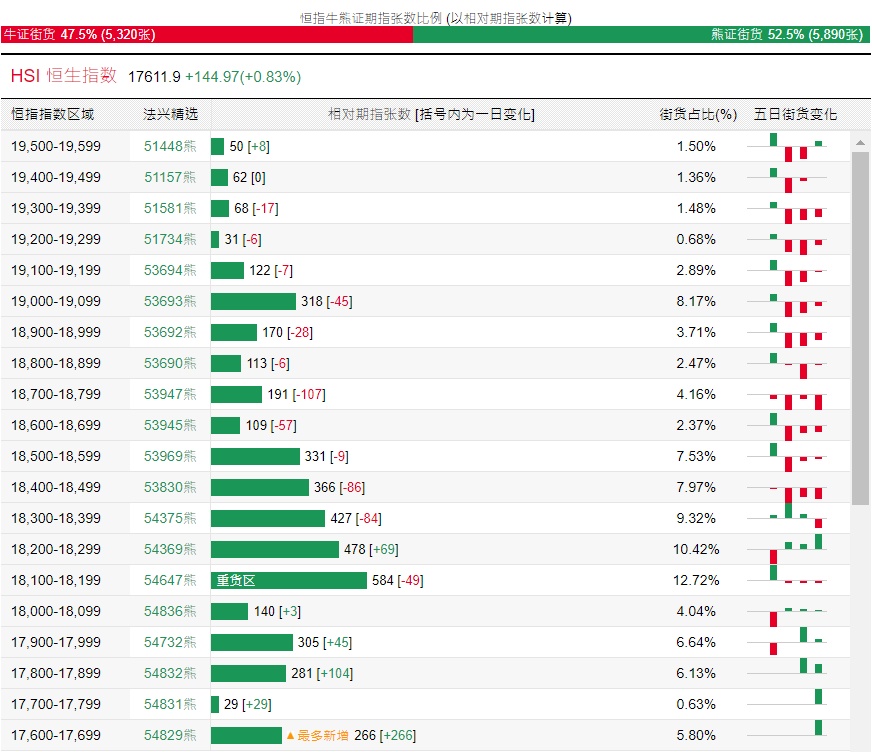Click the percentage 0.63%
This screenshot has height=752, width=872.
click(696, 704)
